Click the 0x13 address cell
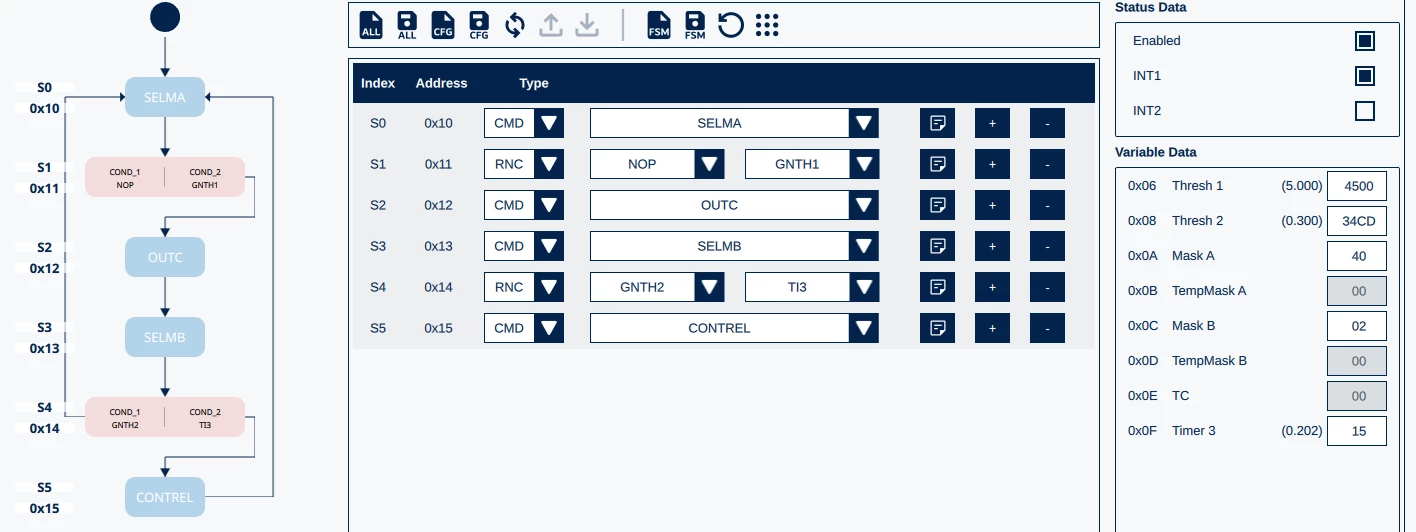Screen dimensions: 1416x532 point(438,246)
